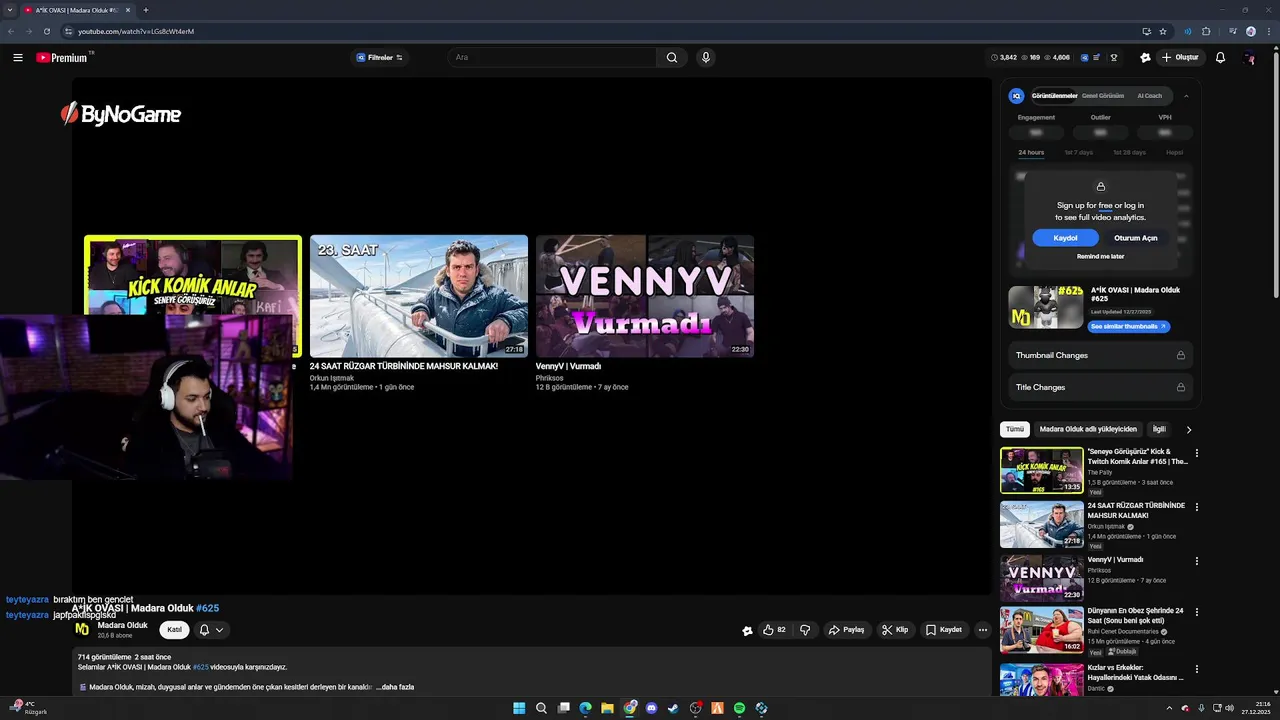Select Madara Olduk adlı yükleyiciden chip
The width and height of the screenshot is (1280, 720).
[x=1088, y=429]
